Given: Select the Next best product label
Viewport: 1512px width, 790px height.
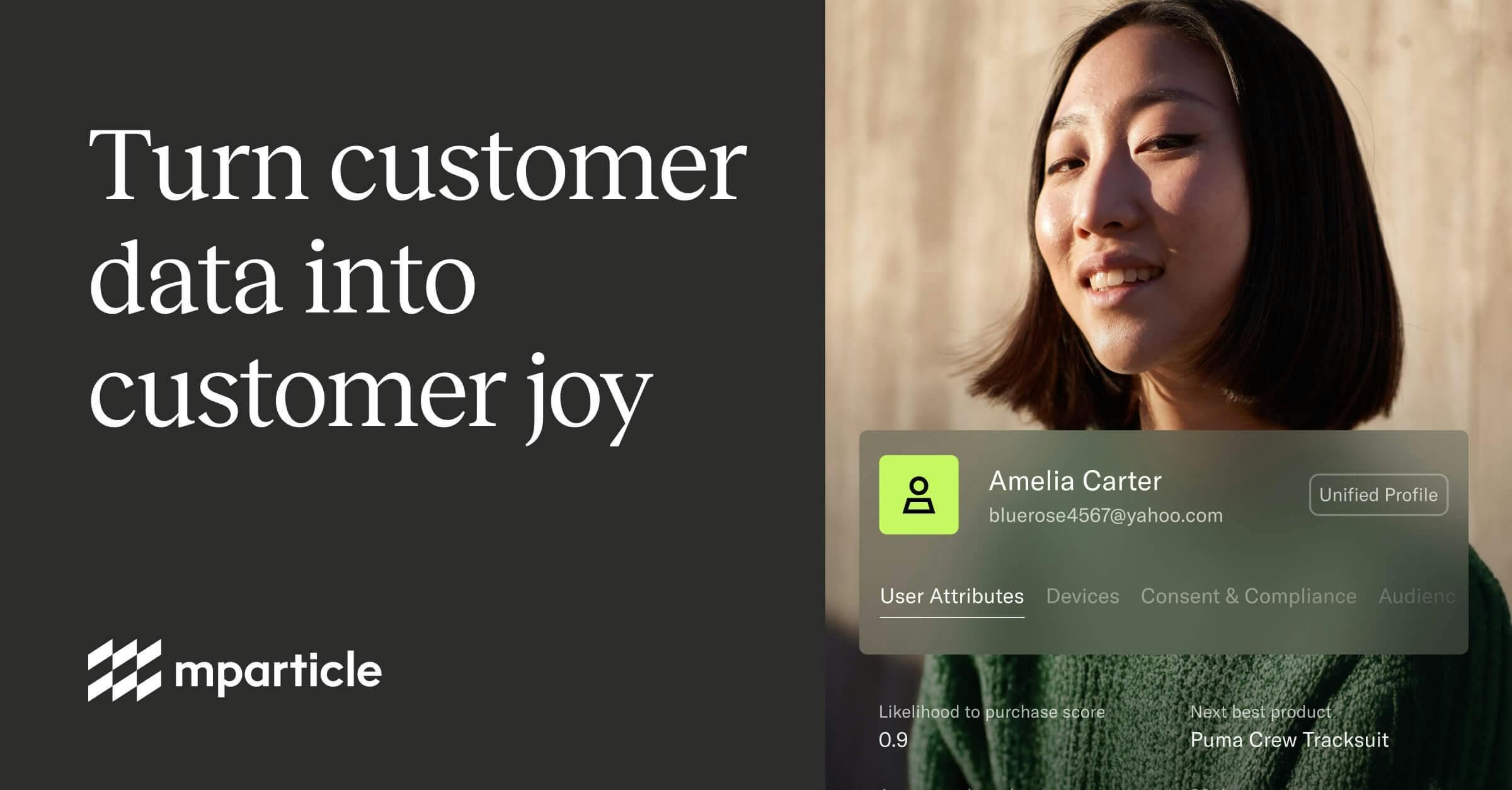Looking at the screenshot, I should 1261,712.
